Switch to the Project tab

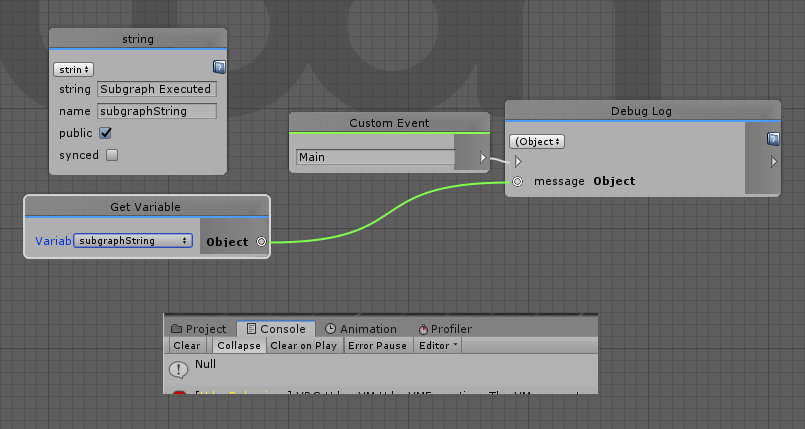click(x=199, y=329)
